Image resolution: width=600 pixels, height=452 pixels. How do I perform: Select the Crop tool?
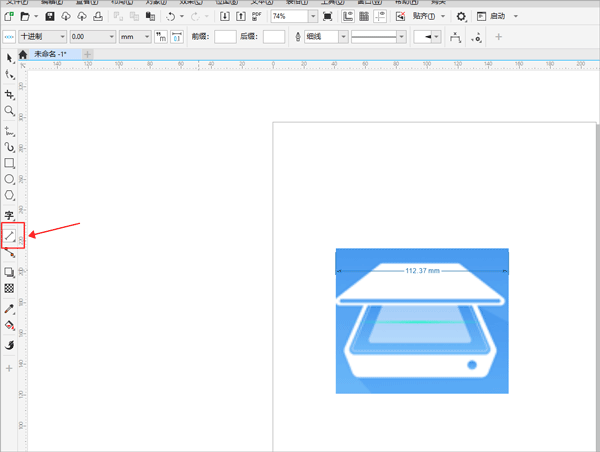coord(9,95)
